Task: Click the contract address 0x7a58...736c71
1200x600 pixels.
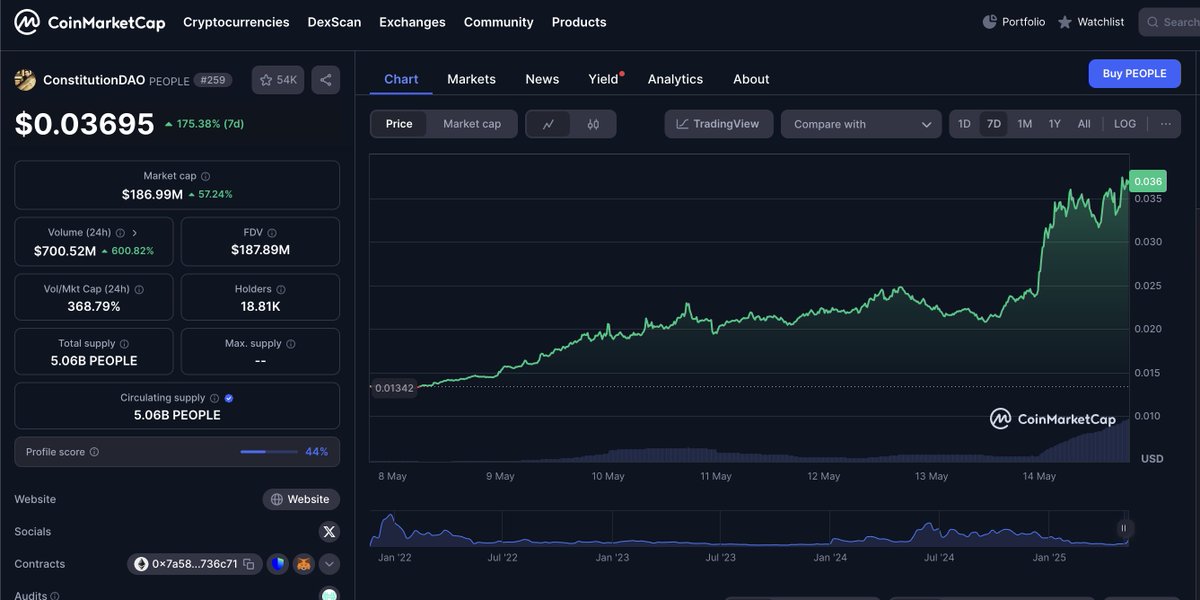Action: point(195,564)
